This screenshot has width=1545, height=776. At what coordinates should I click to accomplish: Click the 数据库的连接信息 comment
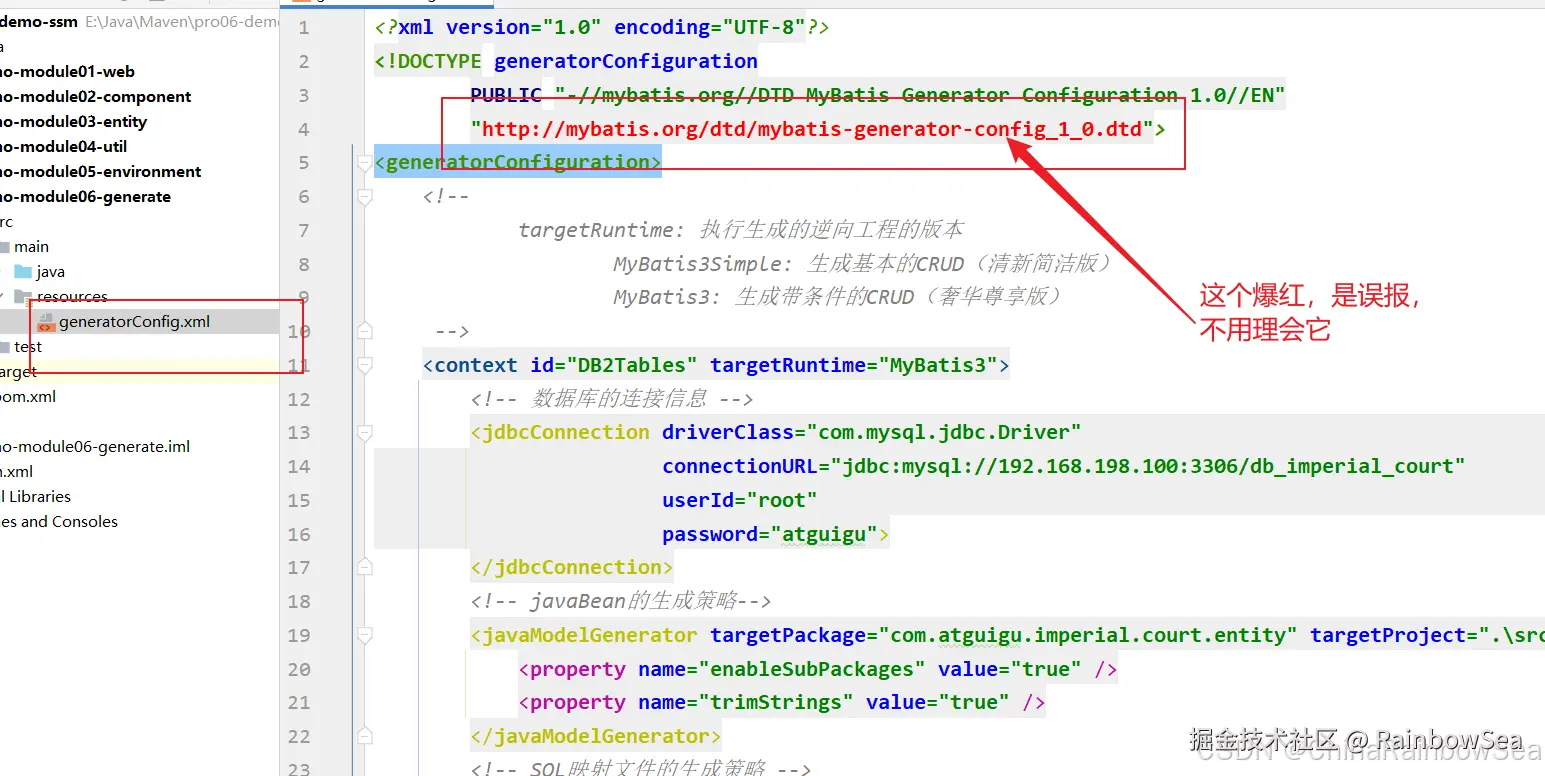tap(612, 399)
